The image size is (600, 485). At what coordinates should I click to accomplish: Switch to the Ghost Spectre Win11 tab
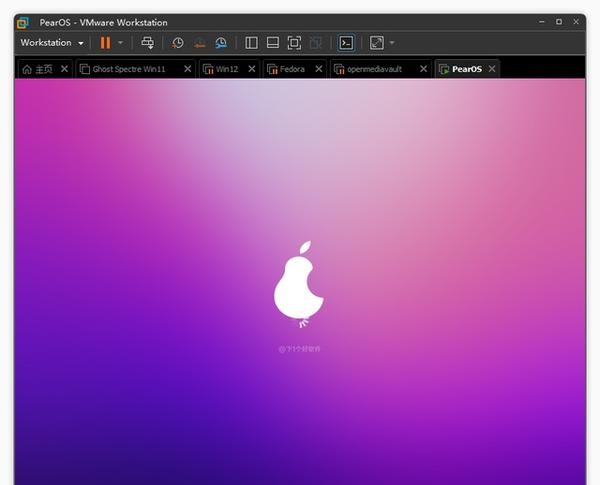[x=128, y=69]
